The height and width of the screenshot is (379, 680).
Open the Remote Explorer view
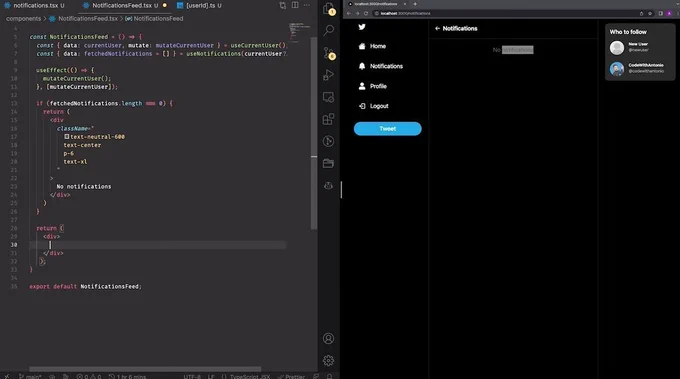pyautogui.click(x=329, y=97)
